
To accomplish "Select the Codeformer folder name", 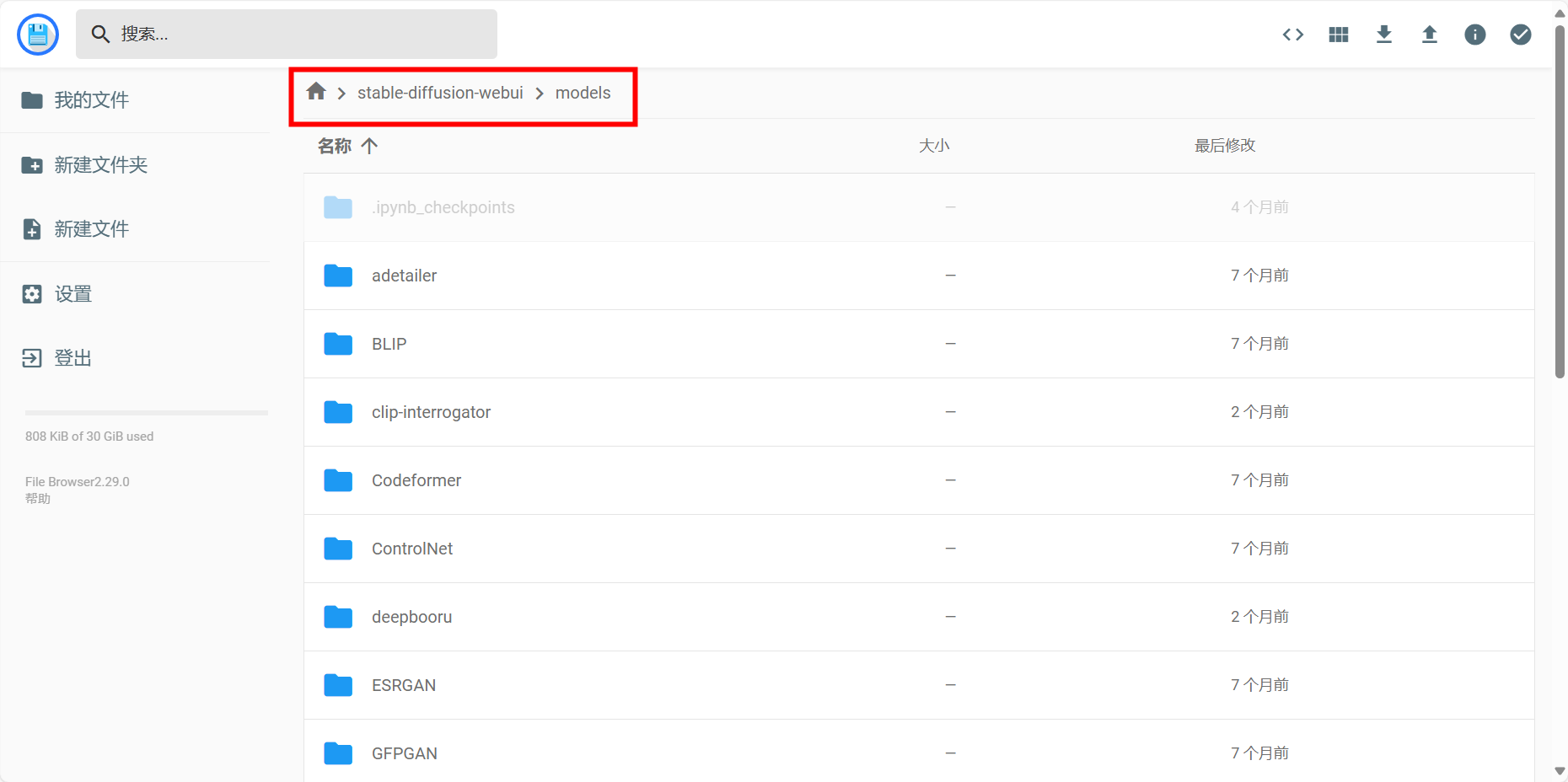I will pos(416,480).
